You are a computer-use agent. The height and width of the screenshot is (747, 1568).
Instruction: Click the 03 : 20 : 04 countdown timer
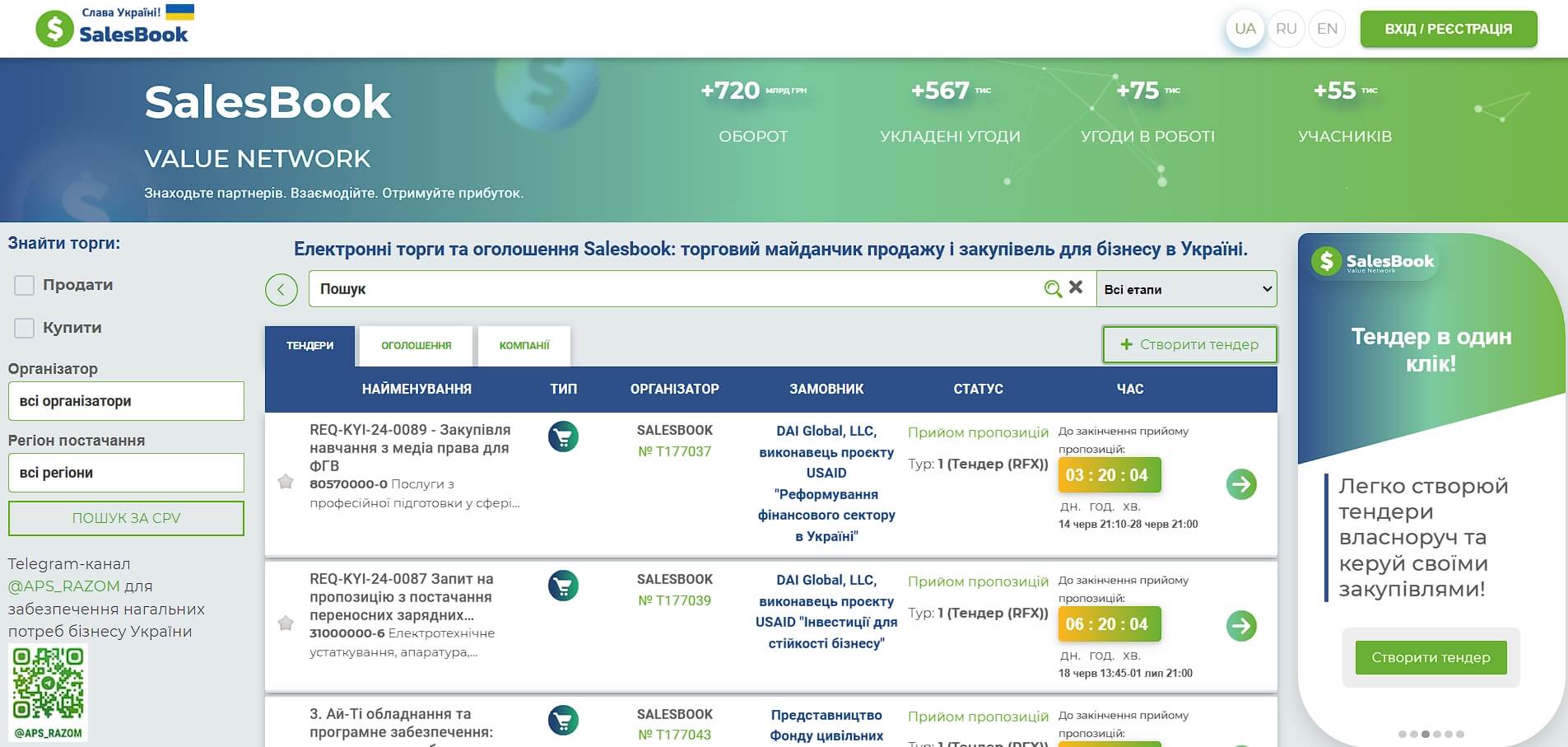click(x=1109, y=475)
